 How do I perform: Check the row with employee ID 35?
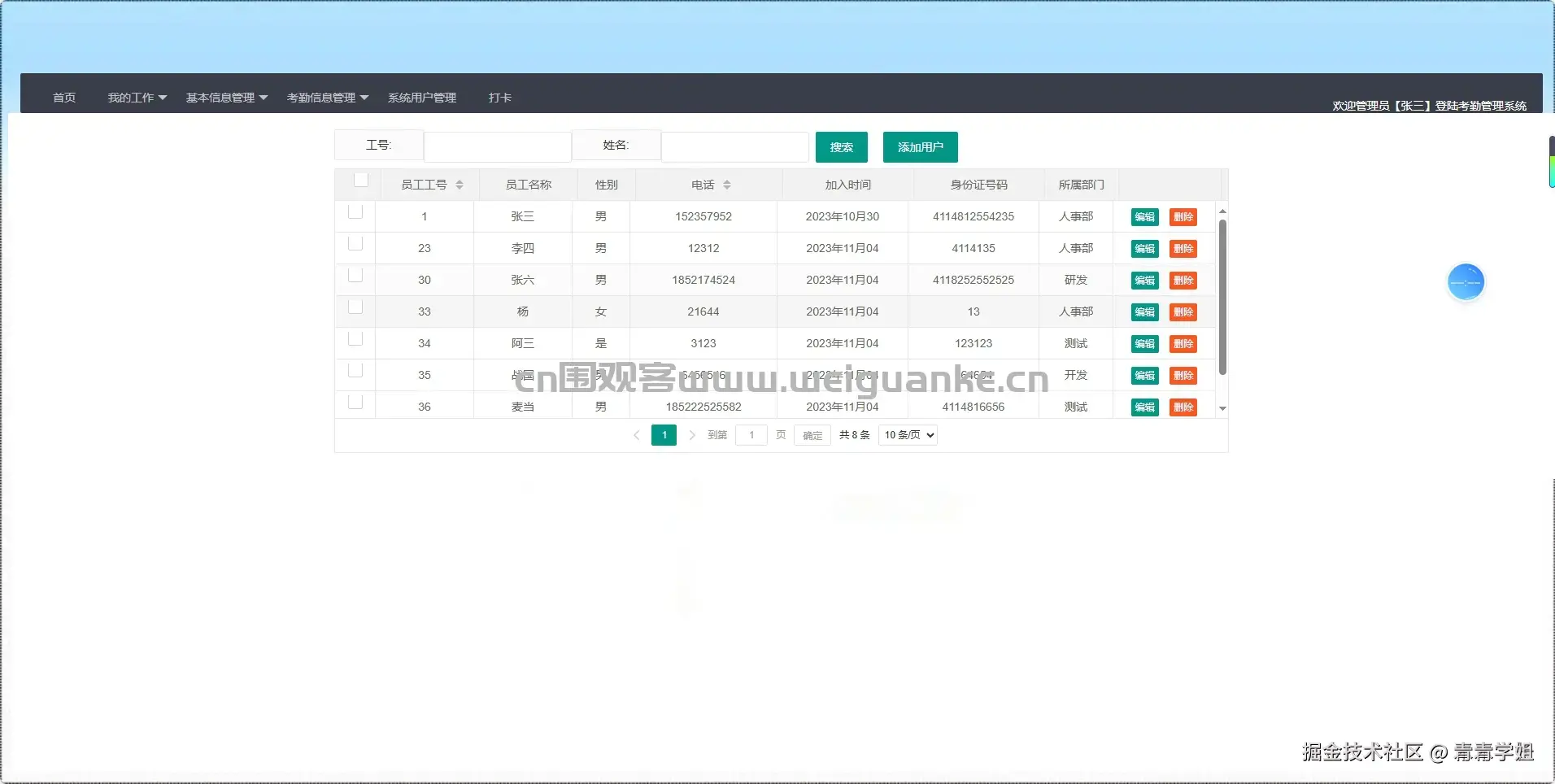355,370
